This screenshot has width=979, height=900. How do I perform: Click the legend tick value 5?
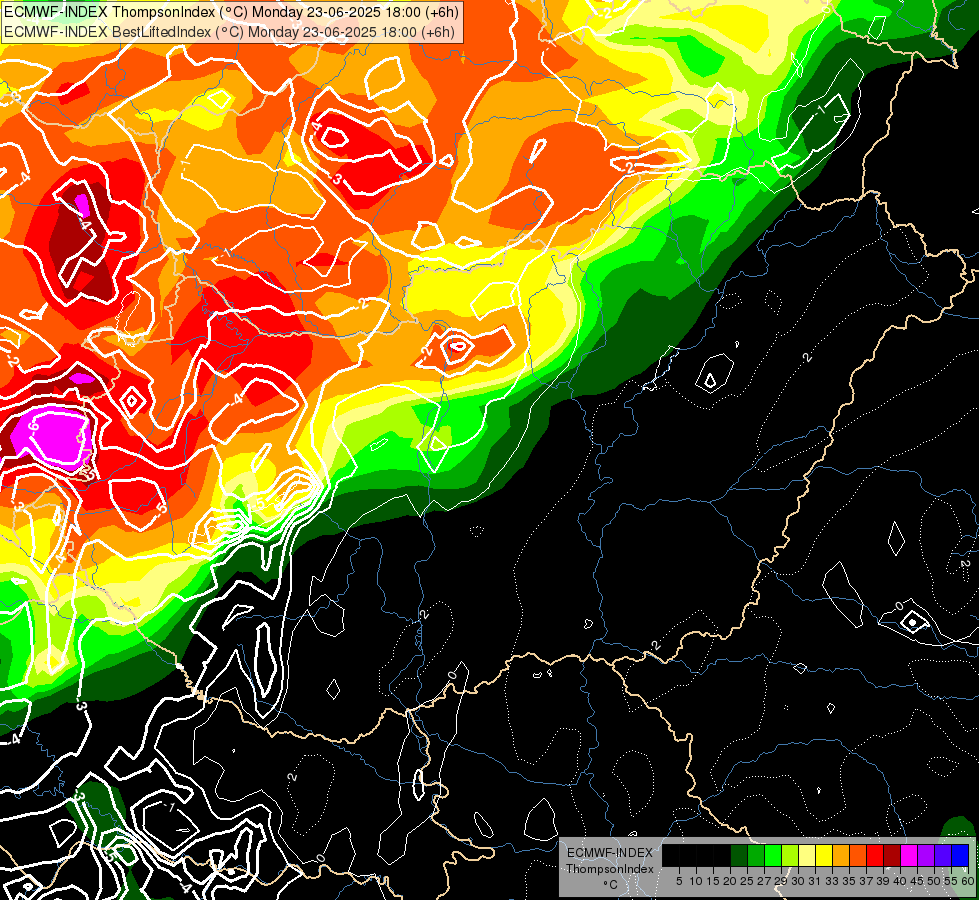tap(679, 881)
